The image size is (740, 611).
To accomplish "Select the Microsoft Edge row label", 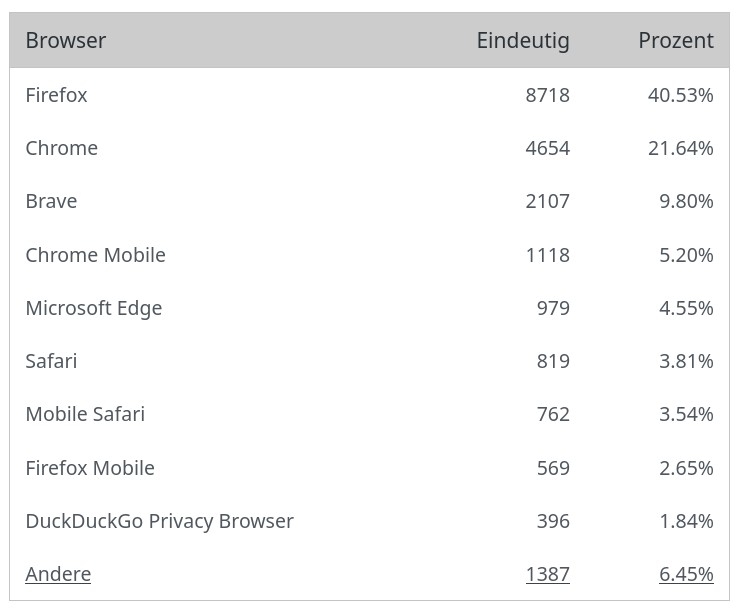I will tap(94, 308).
